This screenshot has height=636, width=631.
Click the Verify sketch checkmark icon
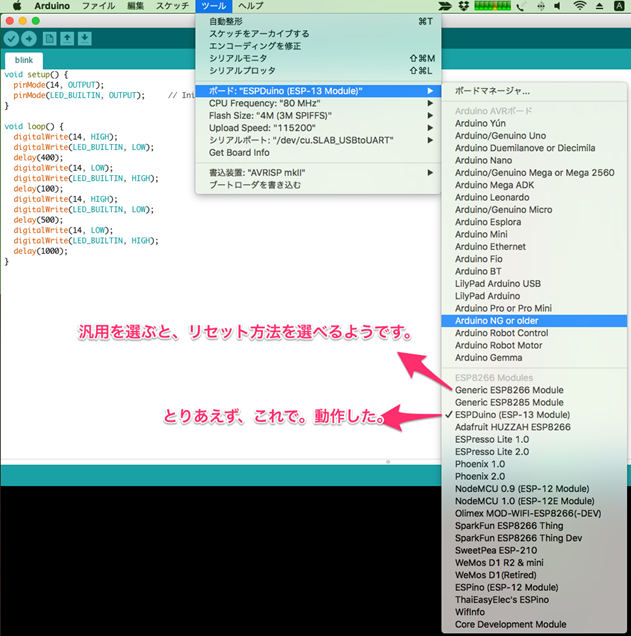tap(11, 38)
